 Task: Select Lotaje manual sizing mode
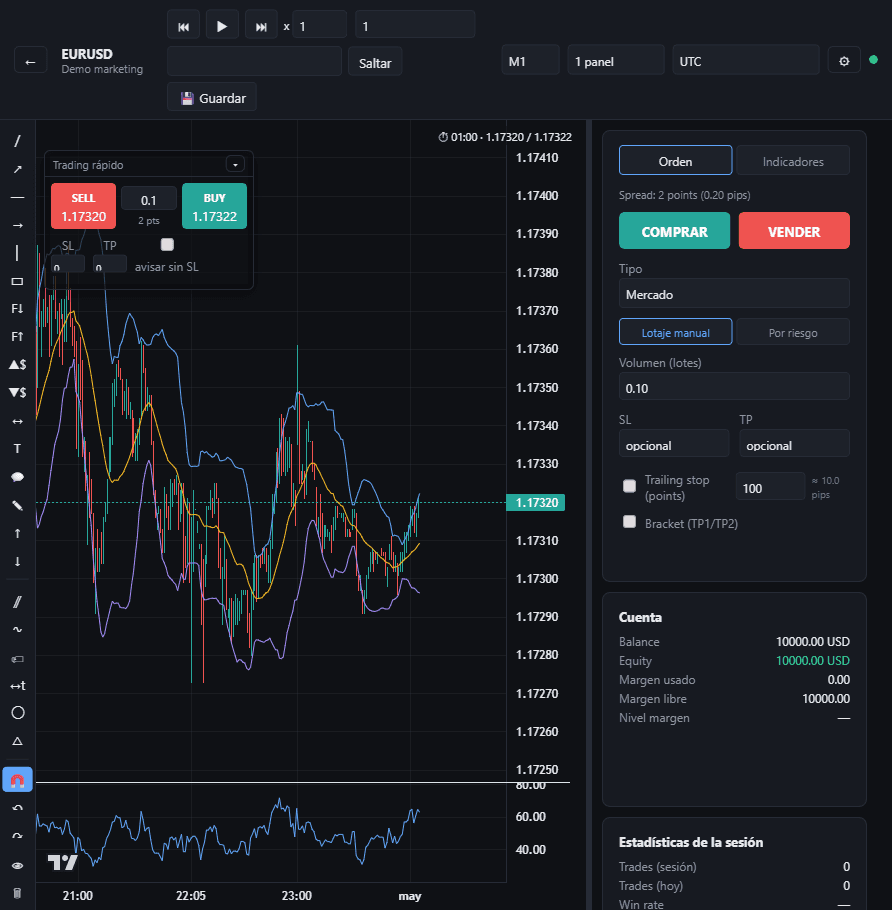pyautogui.click(x=676, y=332)
